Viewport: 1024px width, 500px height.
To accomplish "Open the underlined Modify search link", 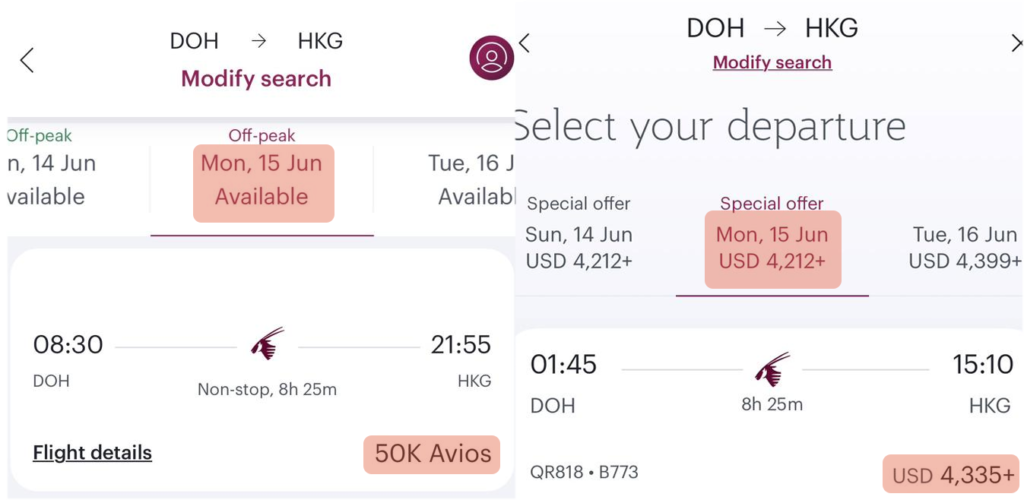I will pos(772,62).
